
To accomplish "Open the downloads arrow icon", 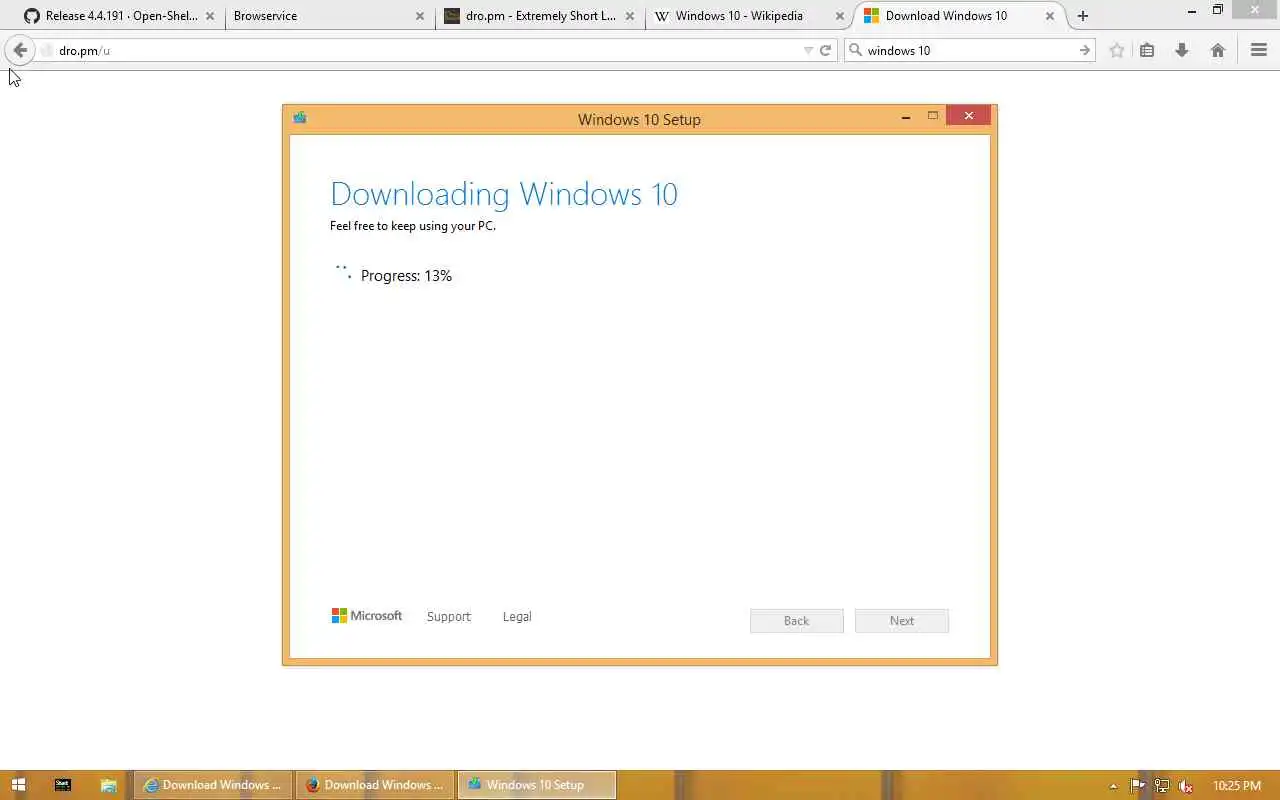I will tap(1182, 50).
